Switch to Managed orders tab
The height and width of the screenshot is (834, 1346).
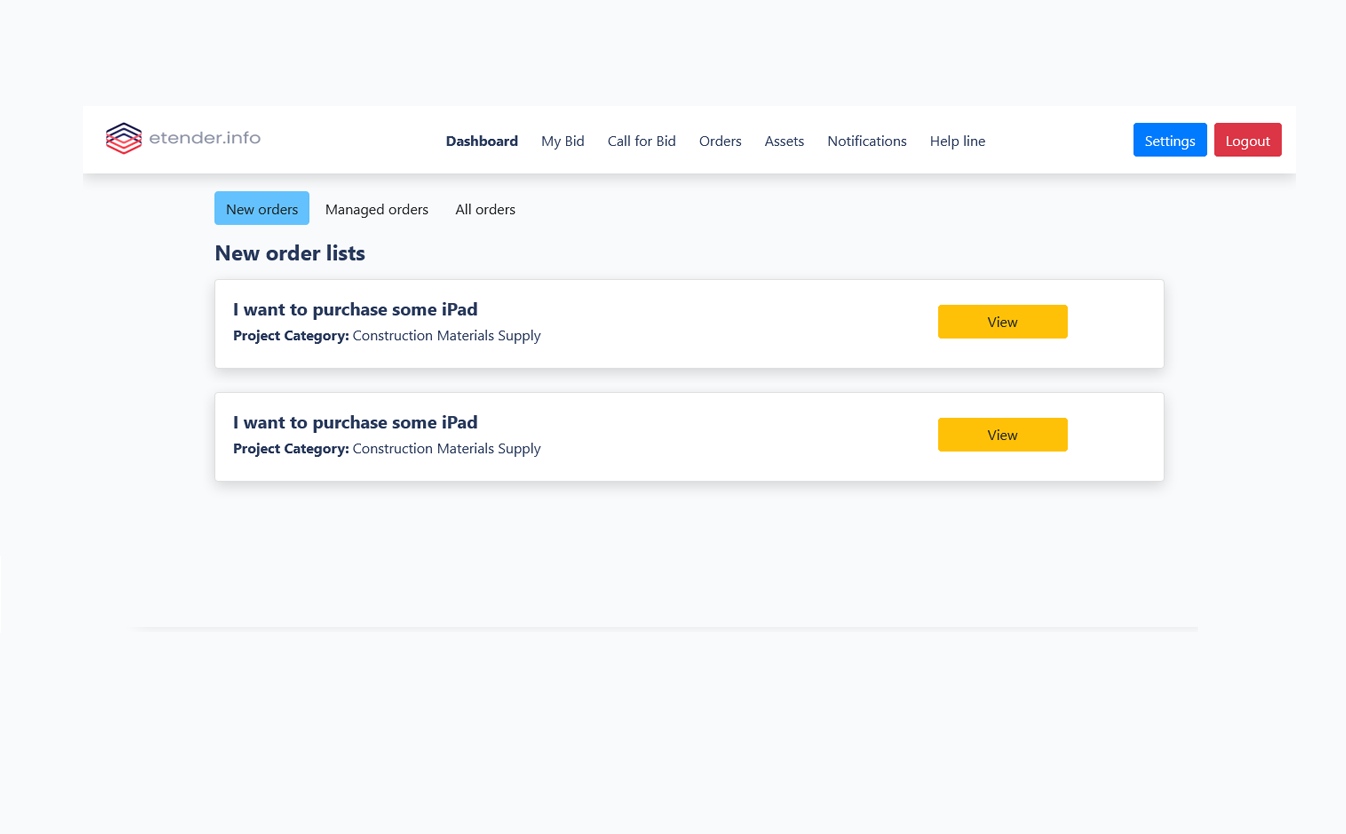coord(377,209)
